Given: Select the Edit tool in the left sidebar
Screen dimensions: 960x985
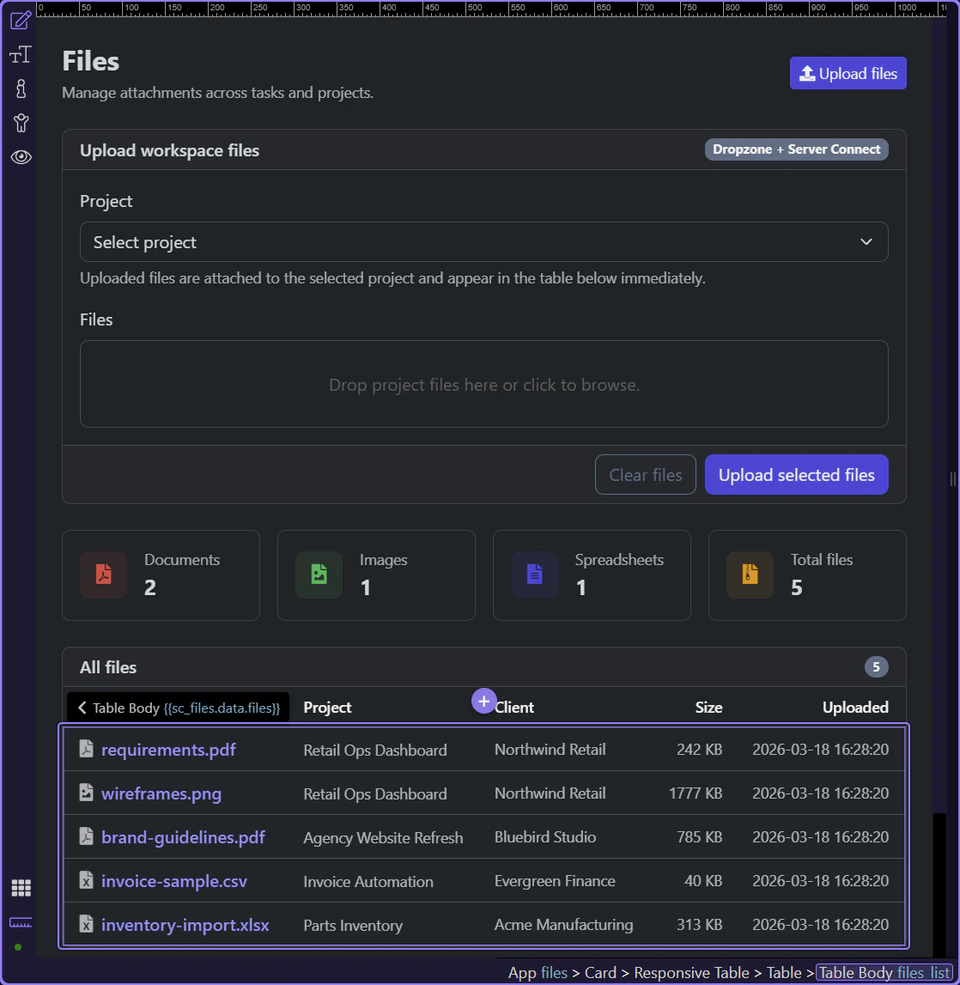Looking at the screenshot, I should (x=21, y=20).
